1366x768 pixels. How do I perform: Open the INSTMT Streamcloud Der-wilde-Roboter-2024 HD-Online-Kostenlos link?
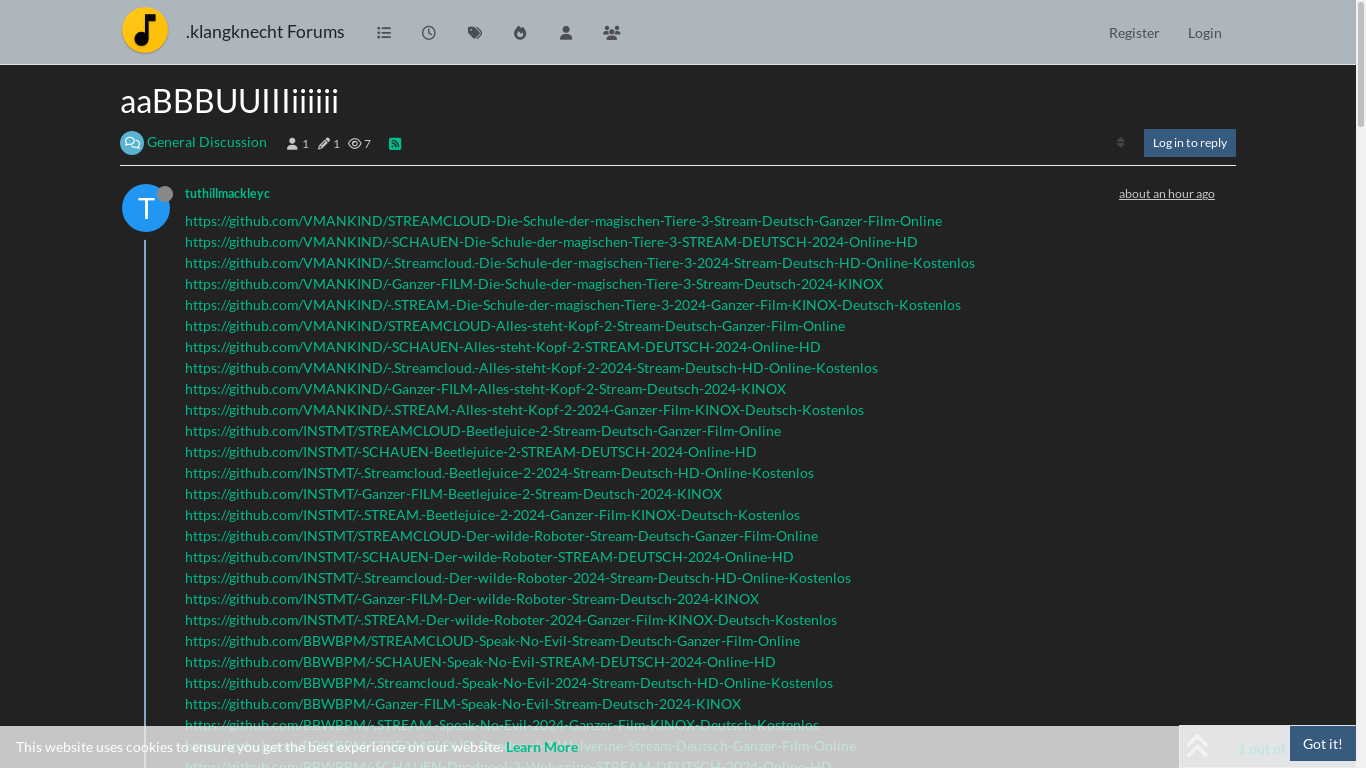click(x=518, y=578)
